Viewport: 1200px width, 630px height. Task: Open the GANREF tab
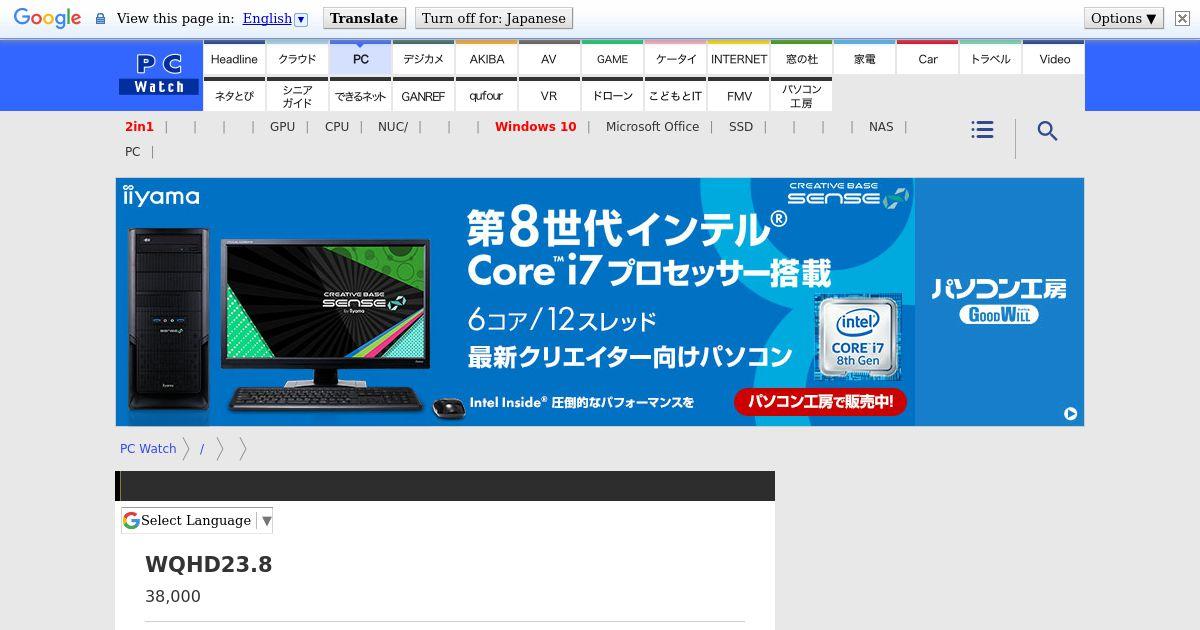click(423, 96)
